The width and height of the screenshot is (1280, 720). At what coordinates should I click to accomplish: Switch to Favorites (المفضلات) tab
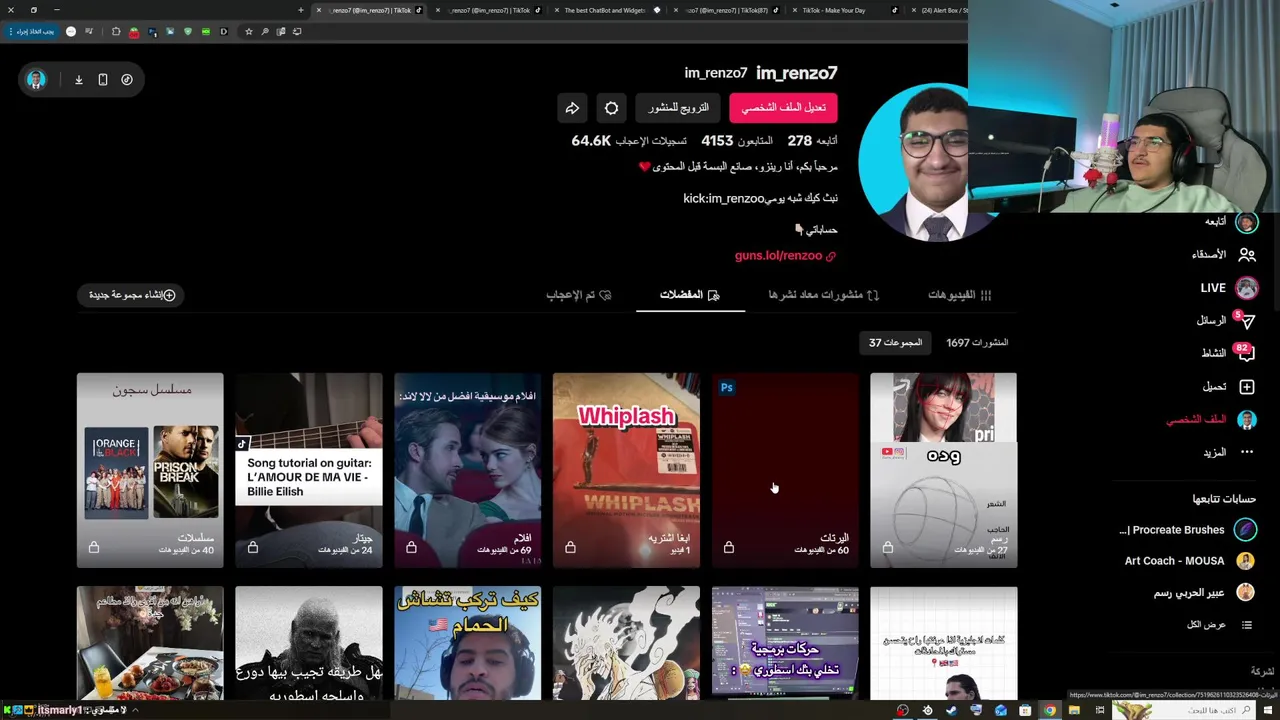point(690,295)
